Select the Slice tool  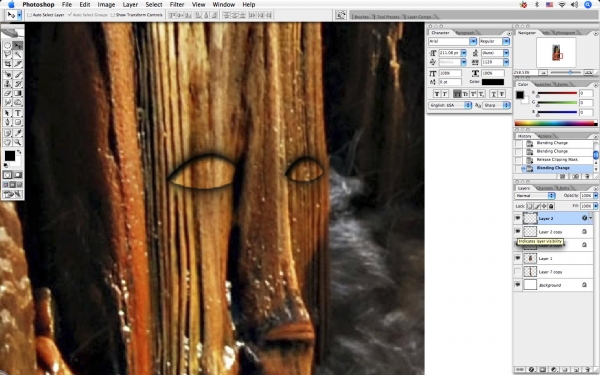[18, 64]
